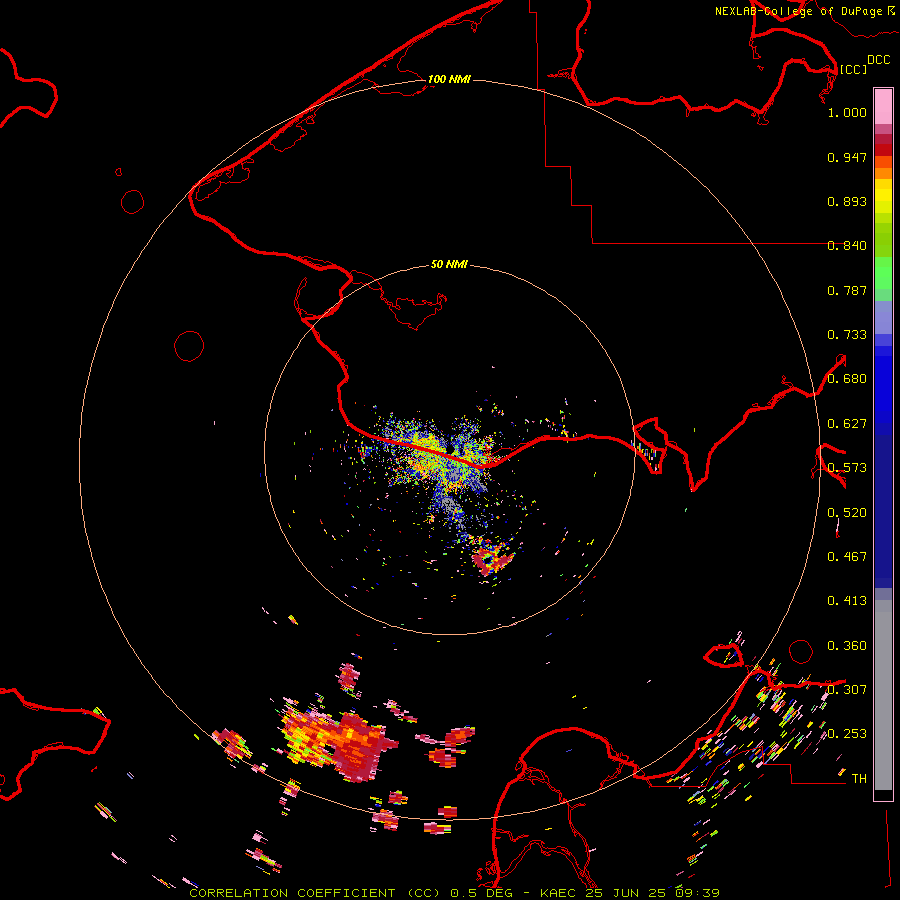Click the 100 NMI range ring label

pyautogui.click(x=449, y=79)
